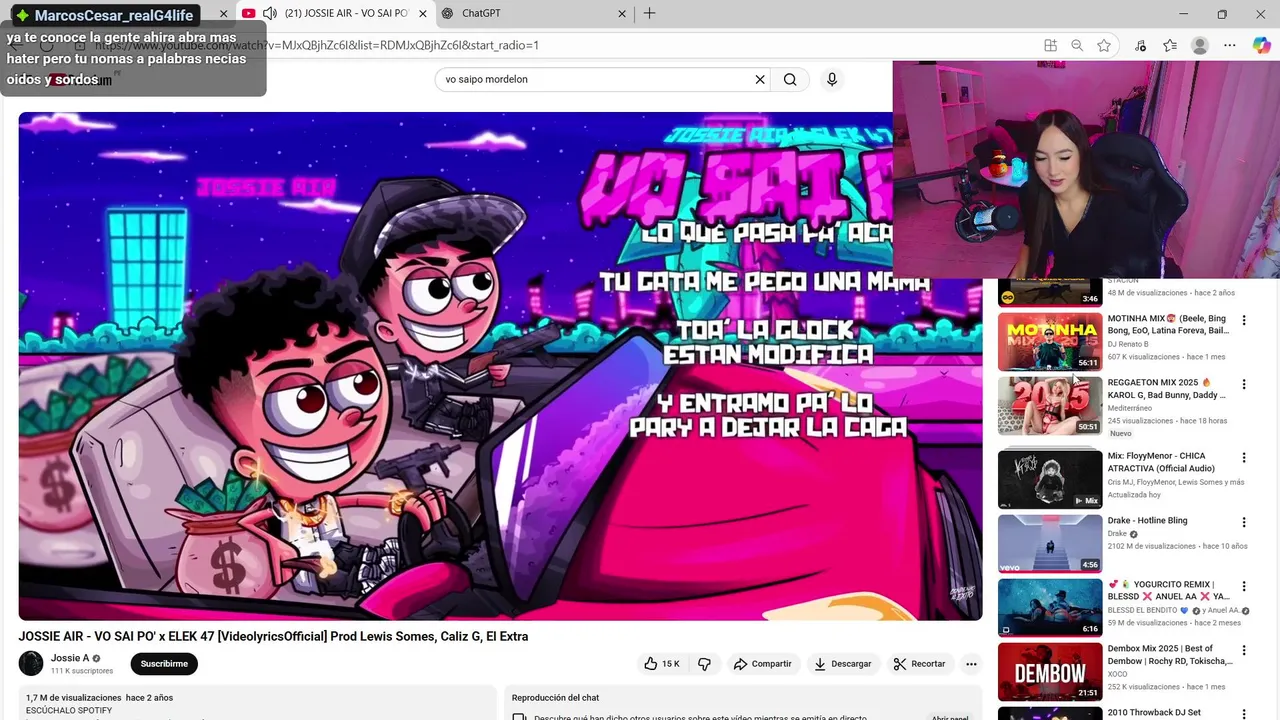This screenshot has width=1280, height=720.
Task: Open options for Drake Hotline Bling
Action: coord(1244,523)
